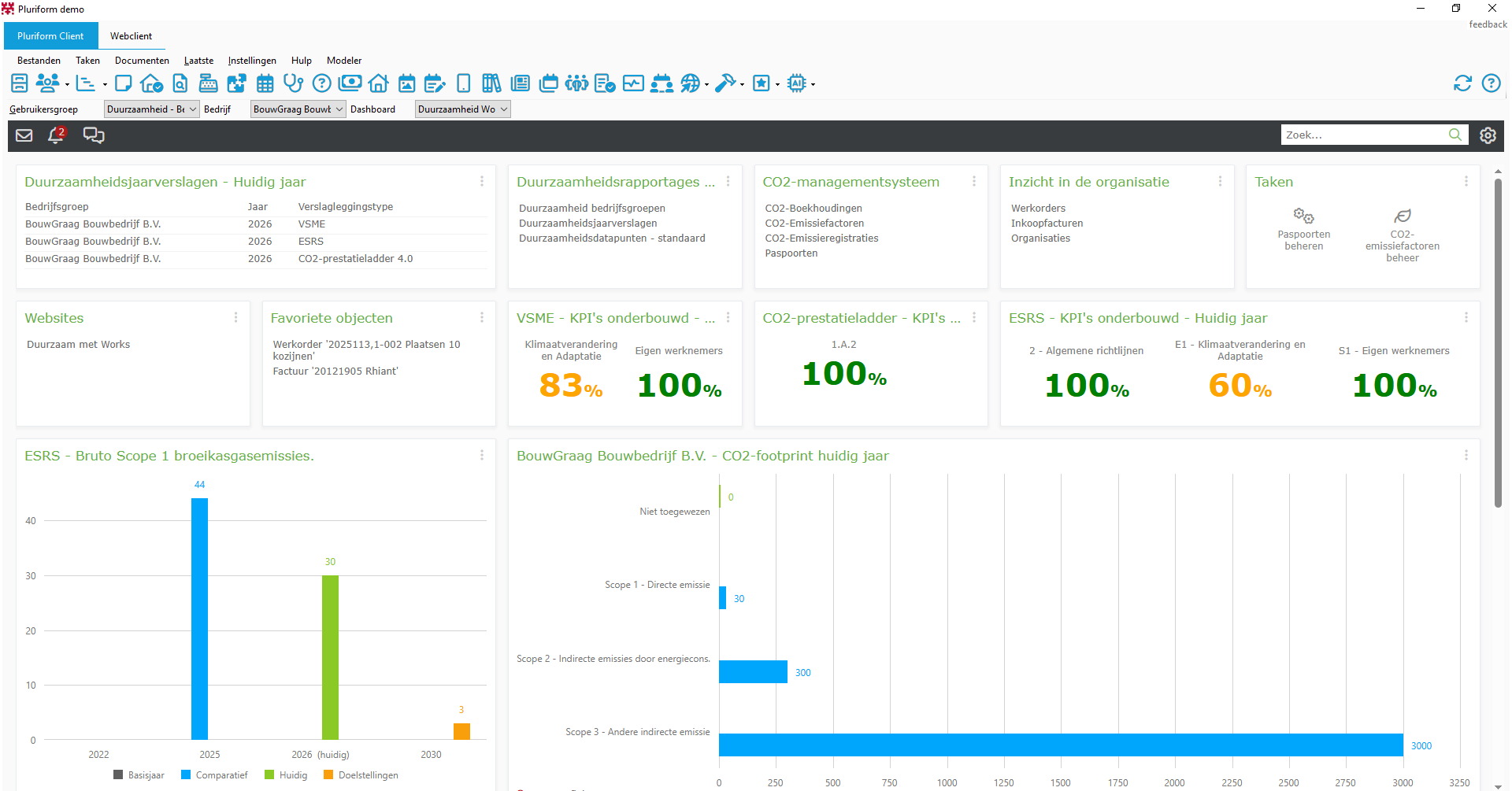
Task: Click the AI chip toolbar icon
Action: coord(797,83)
